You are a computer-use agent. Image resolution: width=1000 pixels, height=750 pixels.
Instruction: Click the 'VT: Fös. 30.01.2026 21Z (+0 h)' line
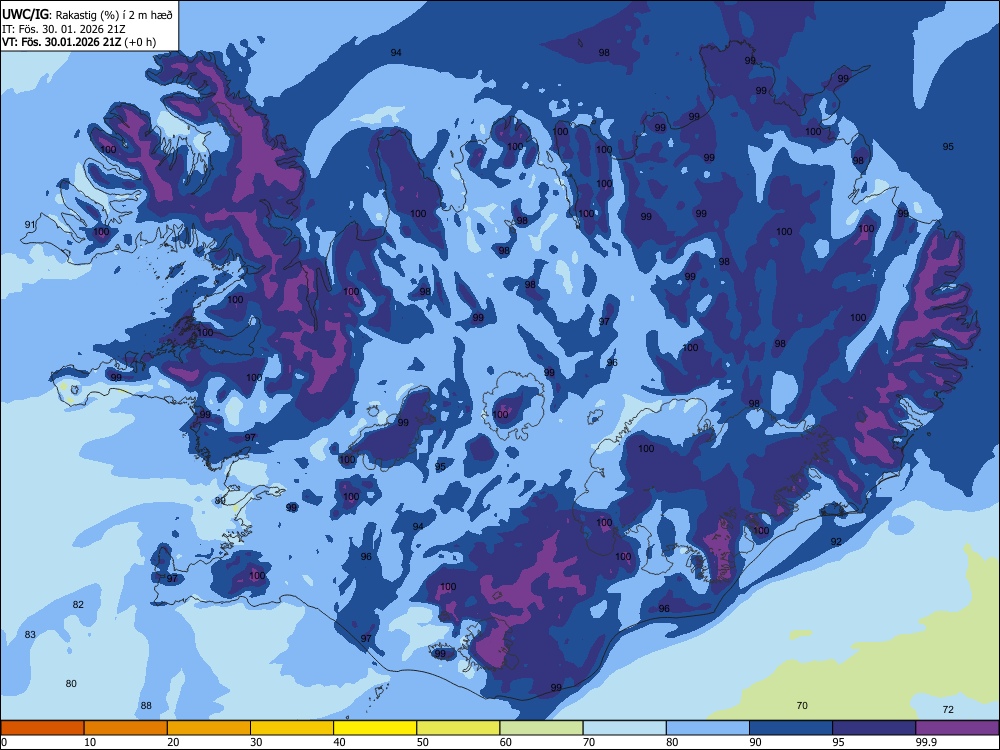(78, 42)
